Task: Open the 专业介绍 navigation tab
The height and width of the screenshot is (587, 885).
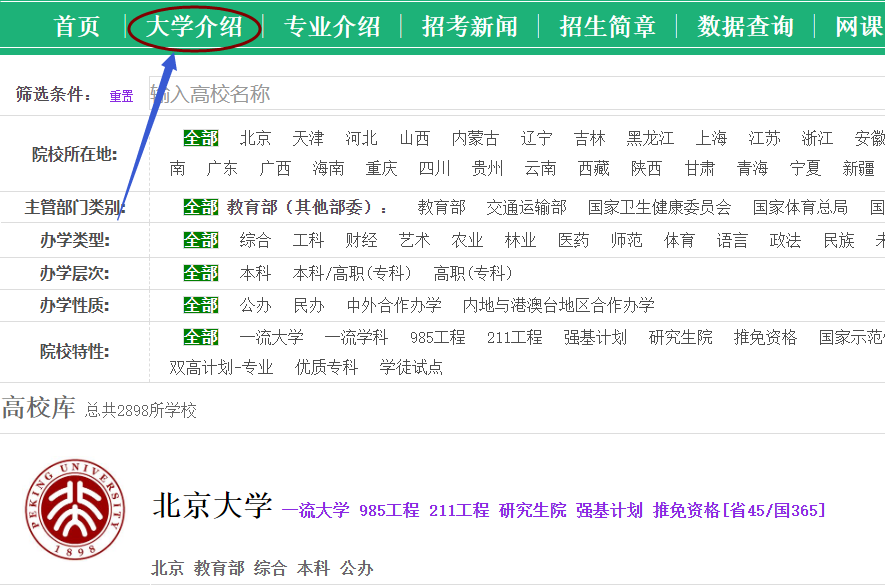Action: [332, 27]
